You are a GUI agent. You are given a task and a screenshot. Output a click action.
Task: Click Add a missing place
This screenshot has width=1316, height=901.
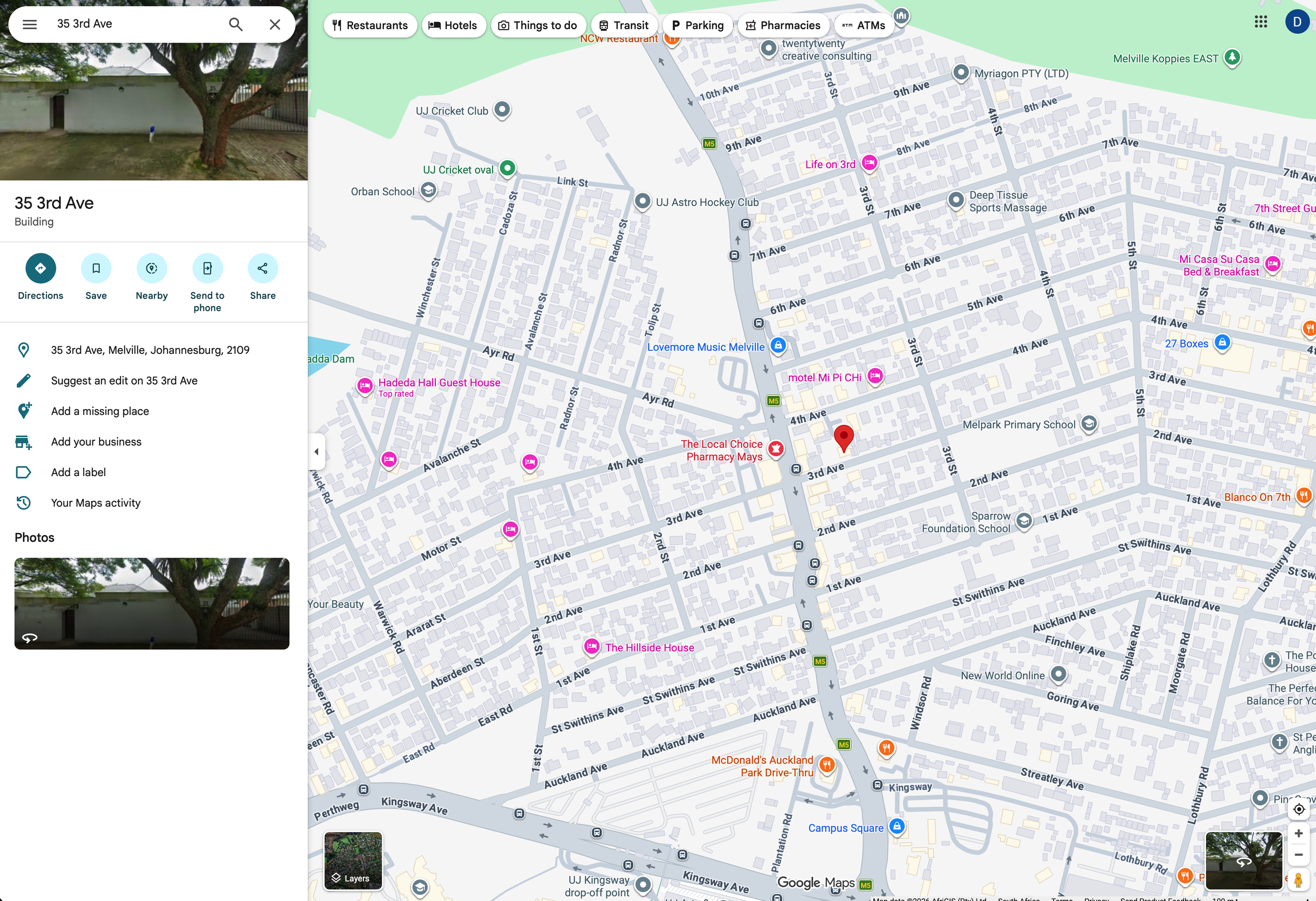point(99,411)
